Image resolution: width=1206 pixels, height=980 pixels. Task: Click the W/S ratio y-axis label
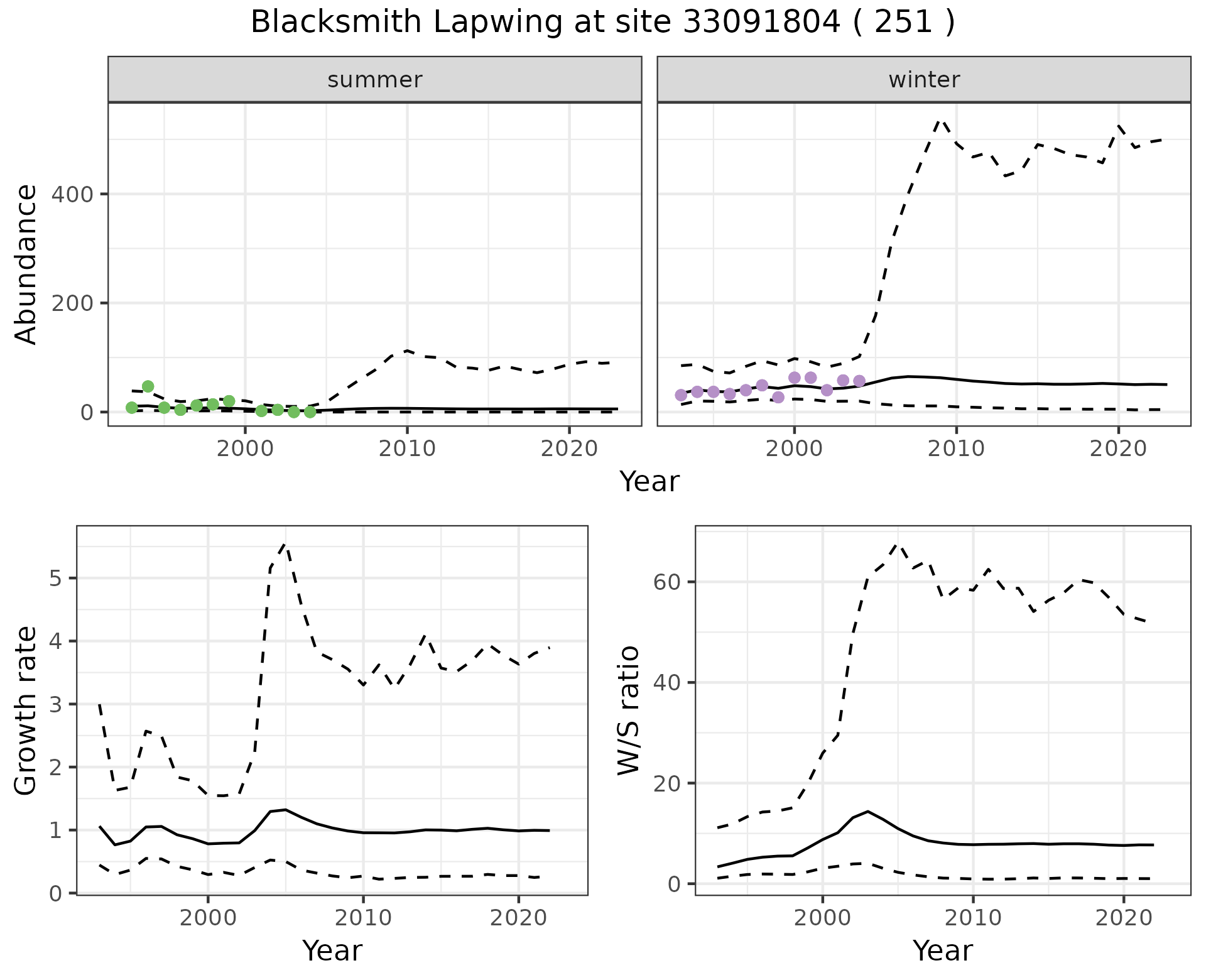628,710
